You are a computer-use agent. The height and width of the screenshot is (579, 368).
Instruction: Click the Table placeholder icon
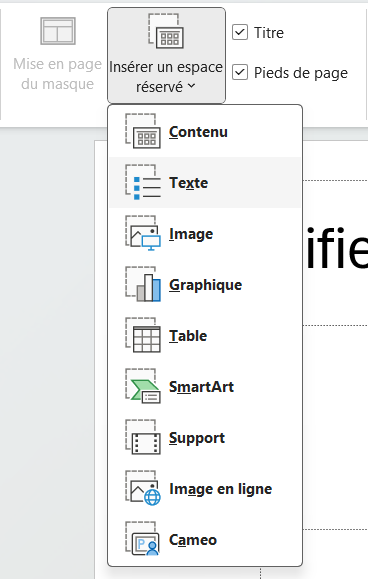point(143,335)
